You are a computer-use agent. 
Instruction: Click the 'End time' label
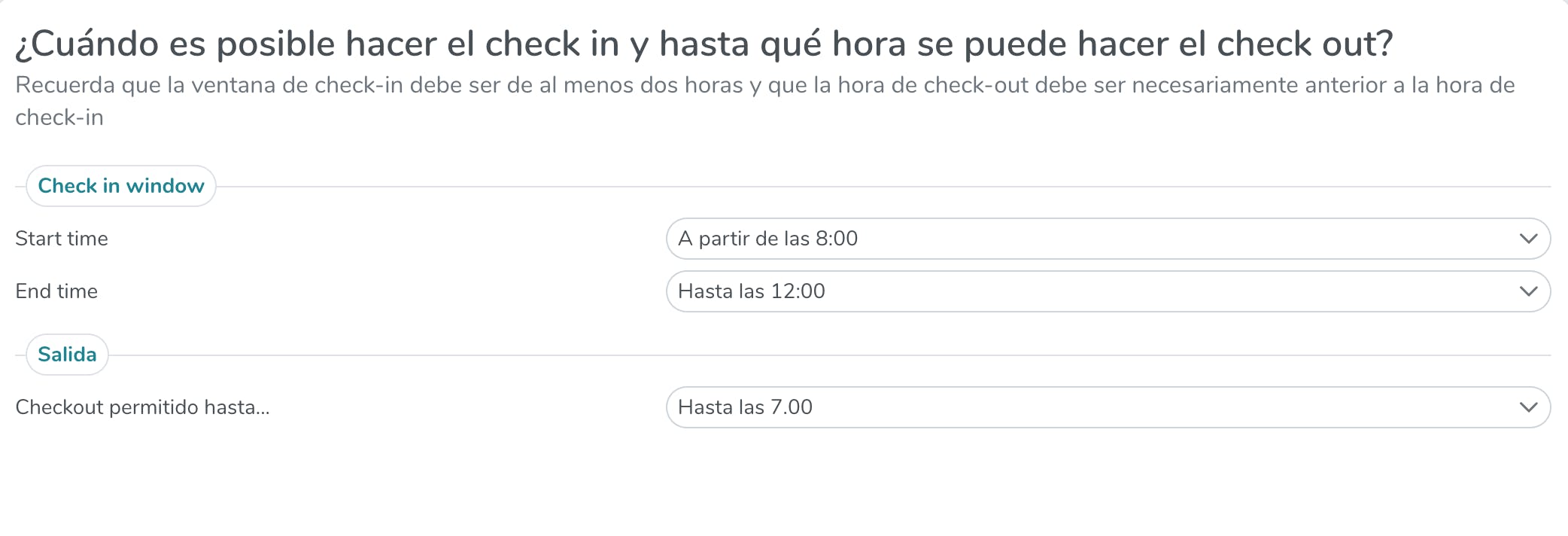[x=56, y=291]
